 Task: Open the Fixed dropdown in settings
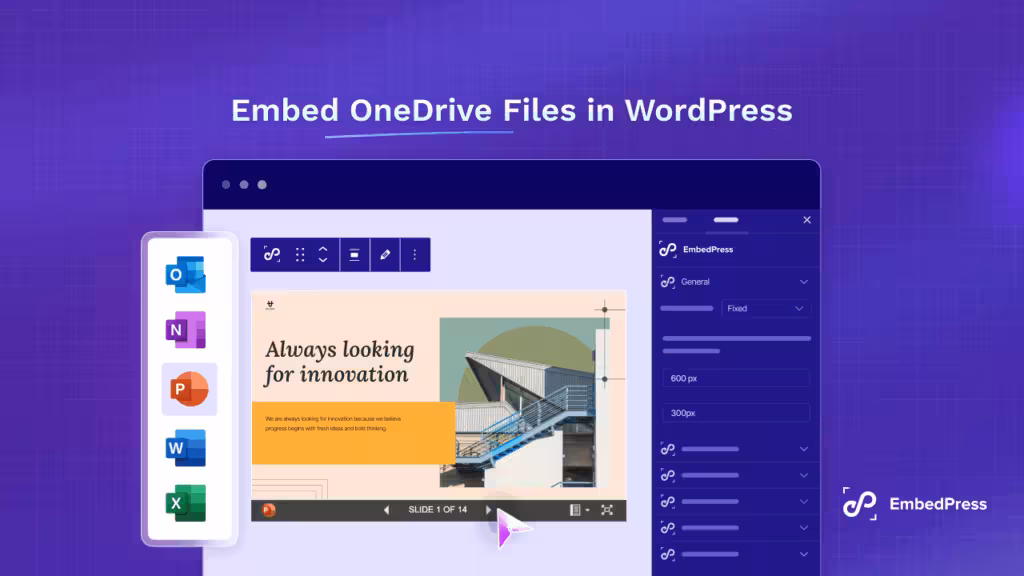pyautogui.click(x=765, y=308)
